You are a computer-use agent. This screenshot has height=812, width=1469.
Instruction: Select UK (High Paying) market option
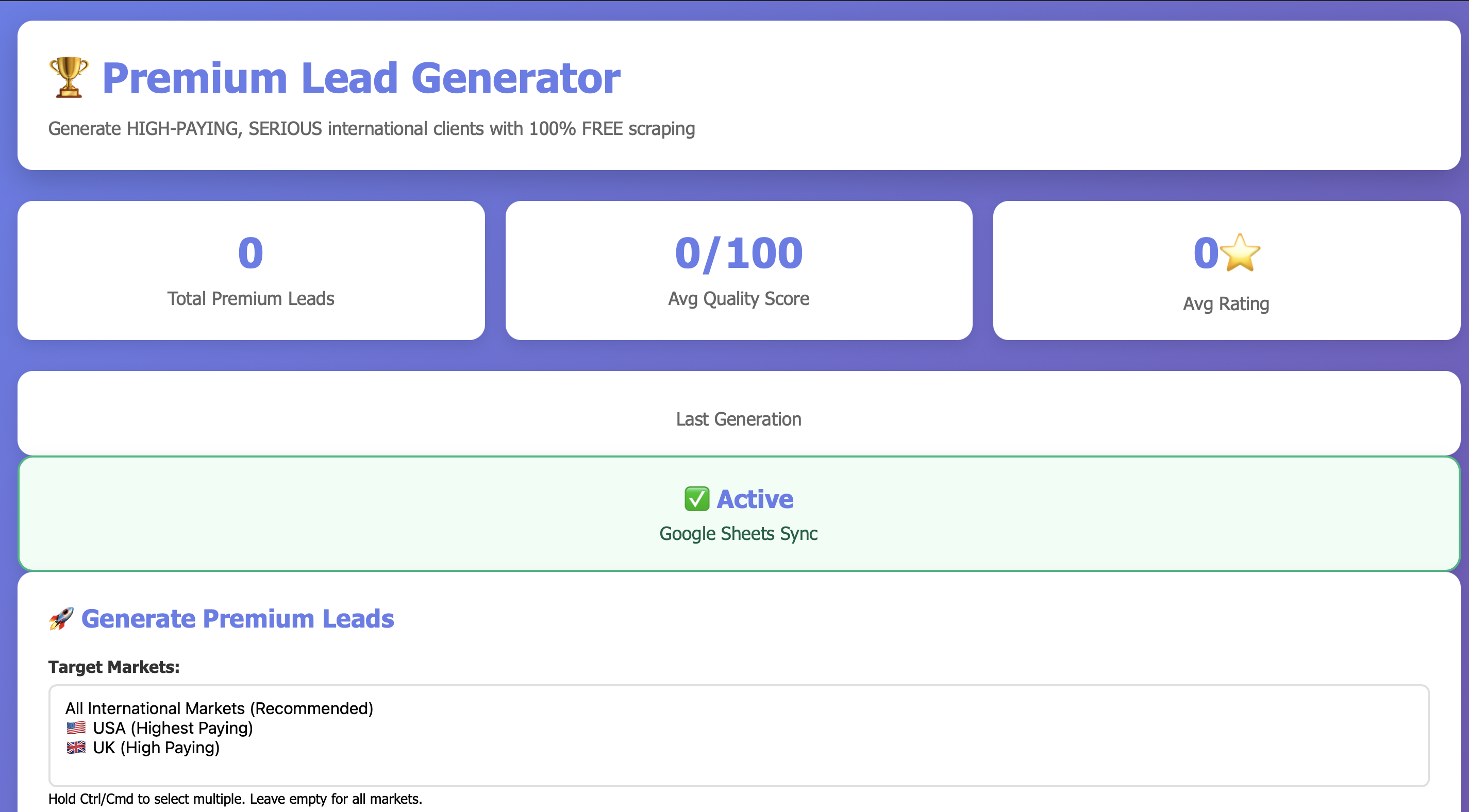tap(156, 748)
